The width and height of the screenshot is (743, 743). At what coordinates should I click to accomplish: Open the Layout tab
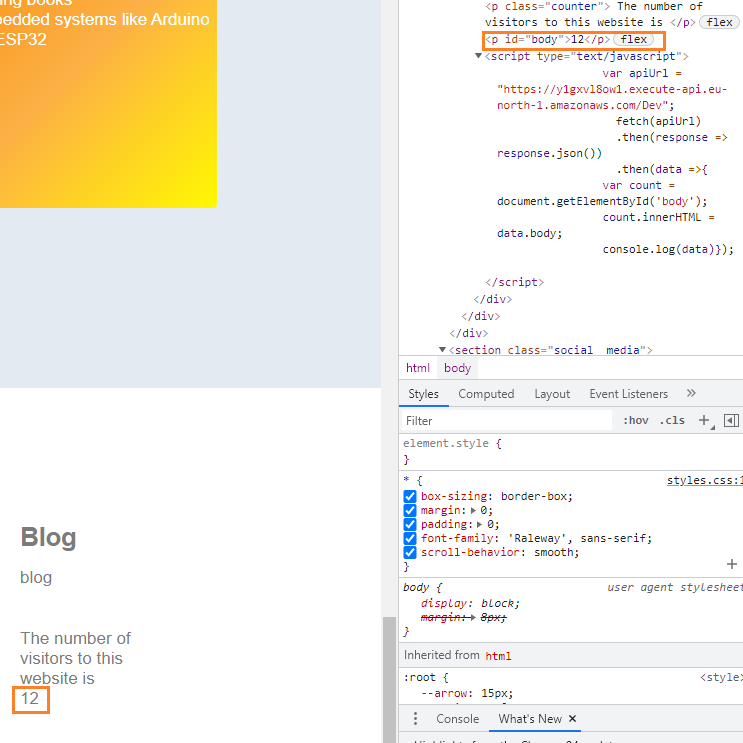click(x=552, y=394)
